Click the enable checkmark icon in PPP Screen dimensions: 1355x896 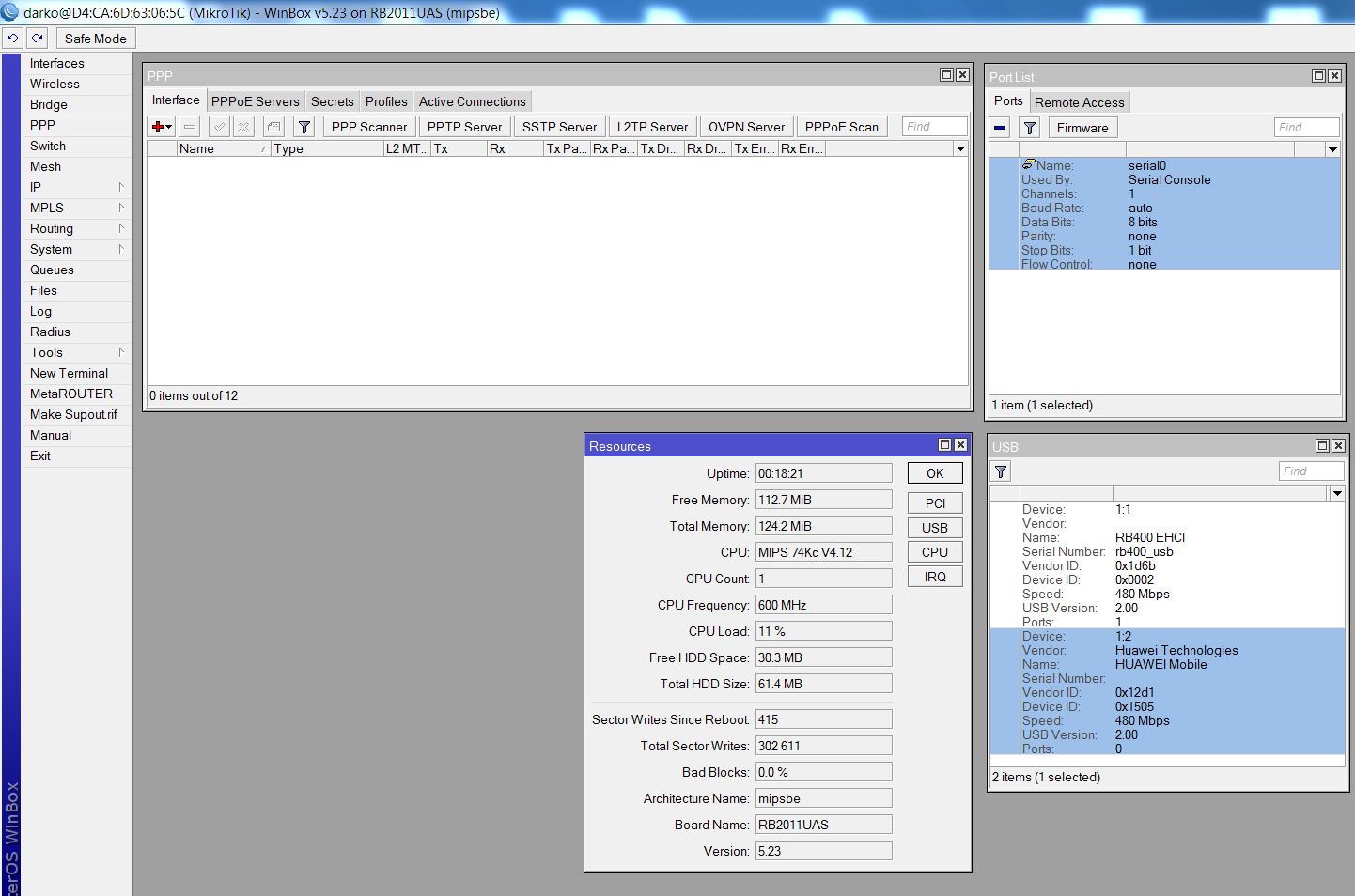(219, 127)
